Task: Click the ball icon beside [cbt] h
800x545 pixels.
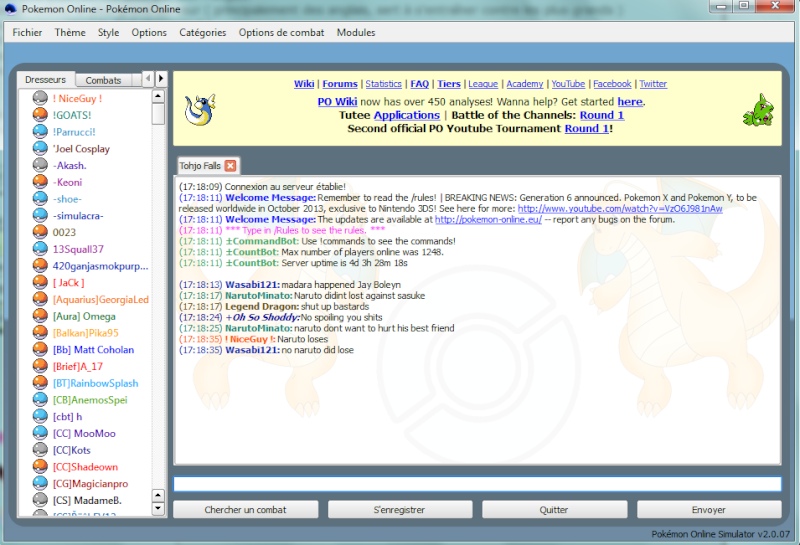Action: [40, 416]
